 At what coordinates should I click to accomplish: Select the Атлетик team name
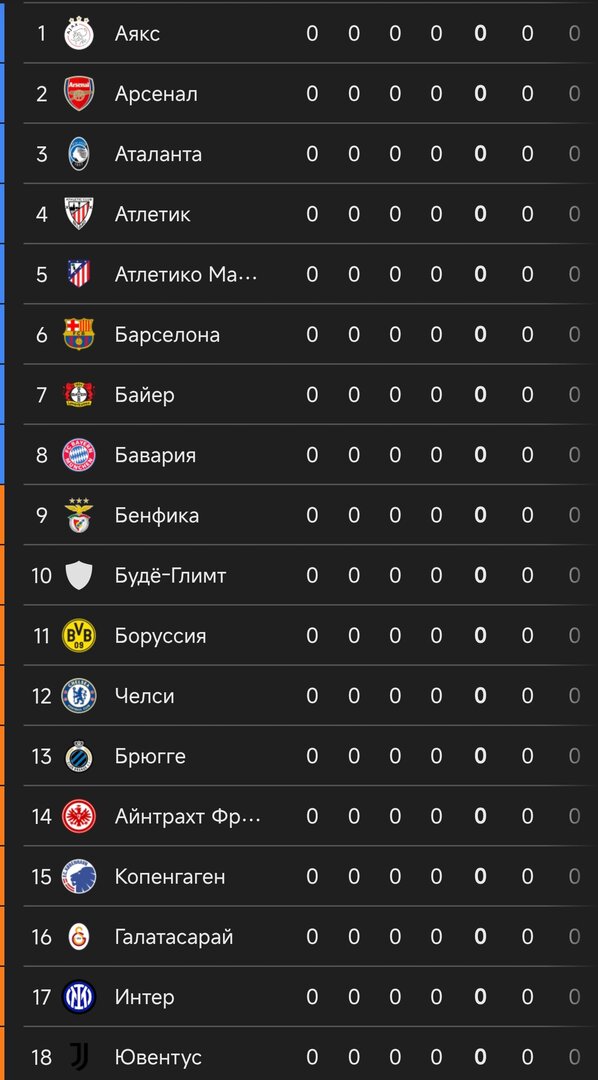pyautogui.click(x=152, y=214)
